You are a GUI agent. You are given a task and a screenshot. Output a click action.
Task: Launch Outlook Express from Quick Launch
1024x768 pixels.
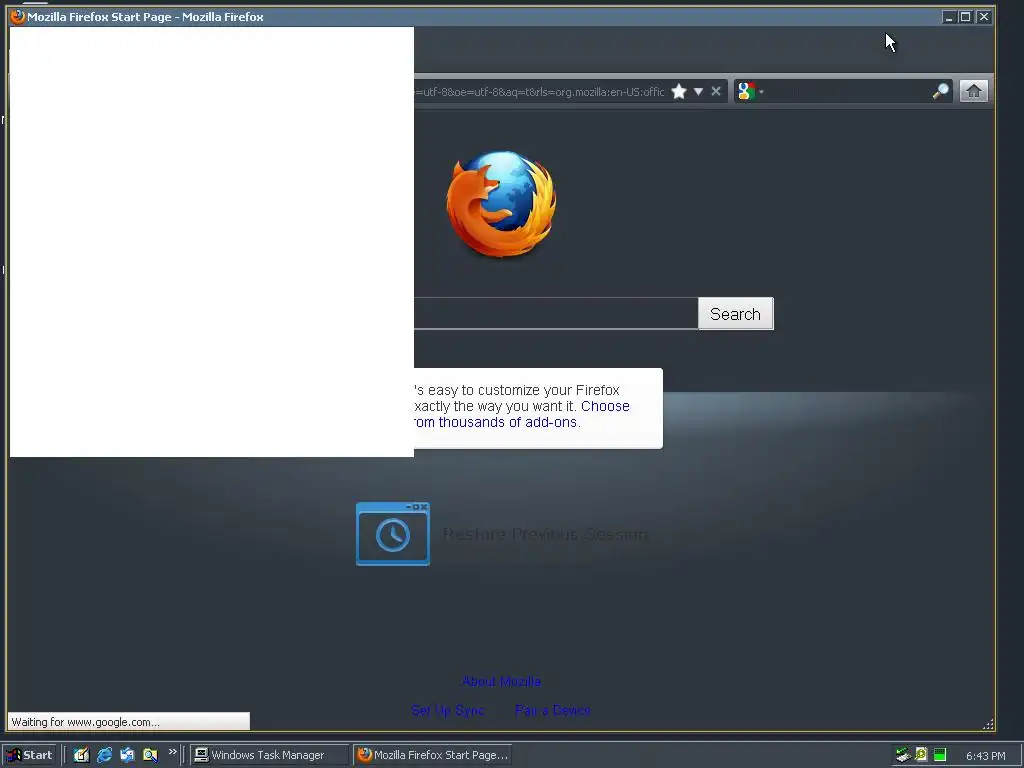click(x=127, y=755)
